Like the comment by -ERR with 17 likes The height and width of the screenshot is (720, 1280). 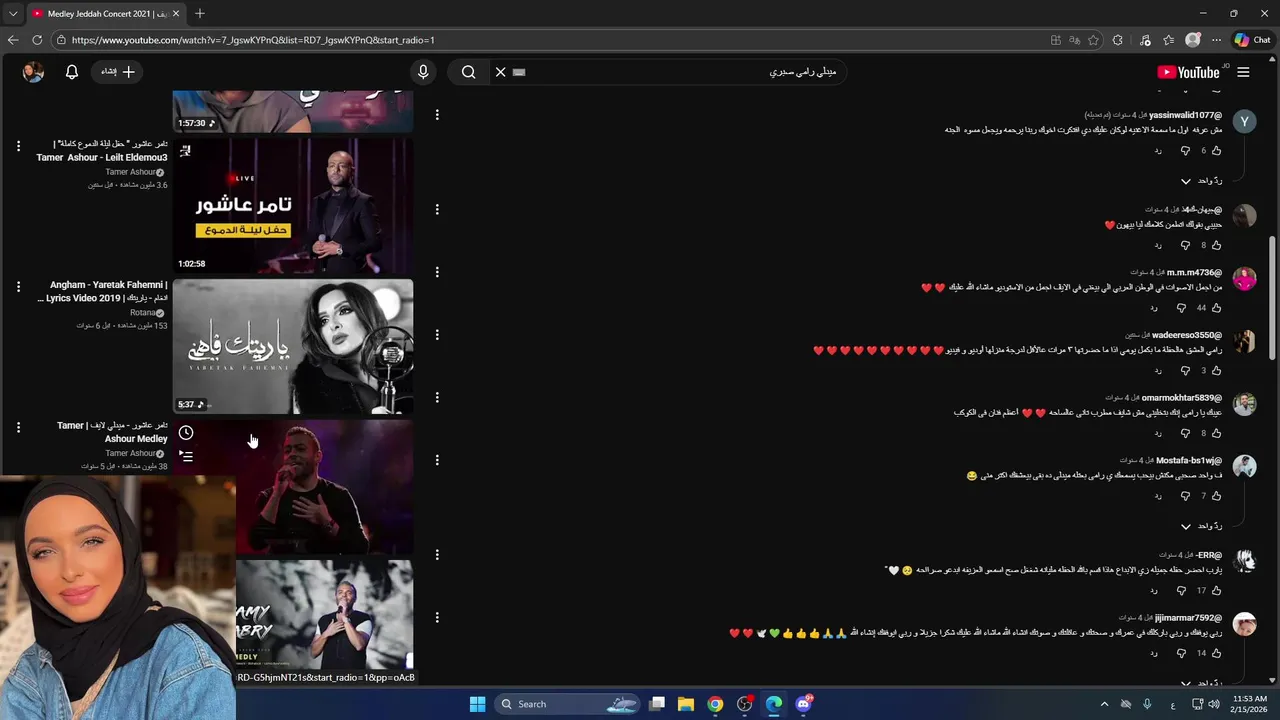(x=1216, y=590)
